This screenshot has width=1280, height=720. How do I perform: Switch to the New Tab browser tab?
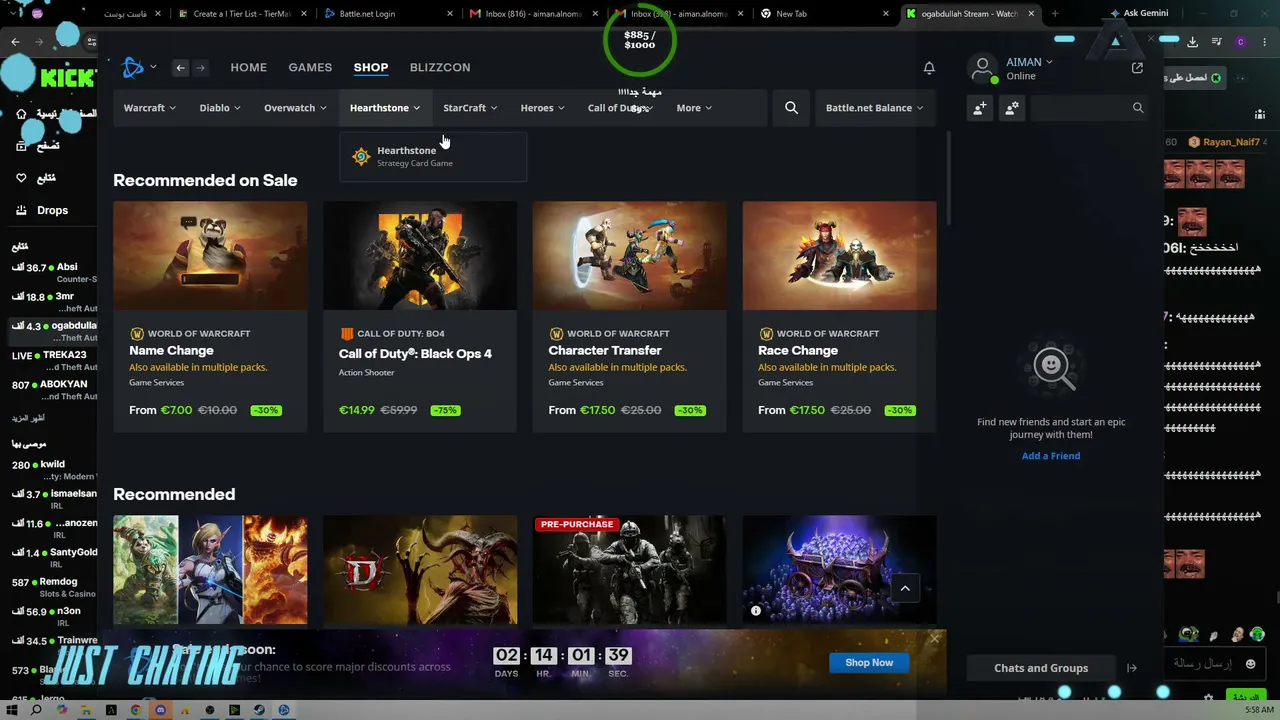click(x=825, y=14)
